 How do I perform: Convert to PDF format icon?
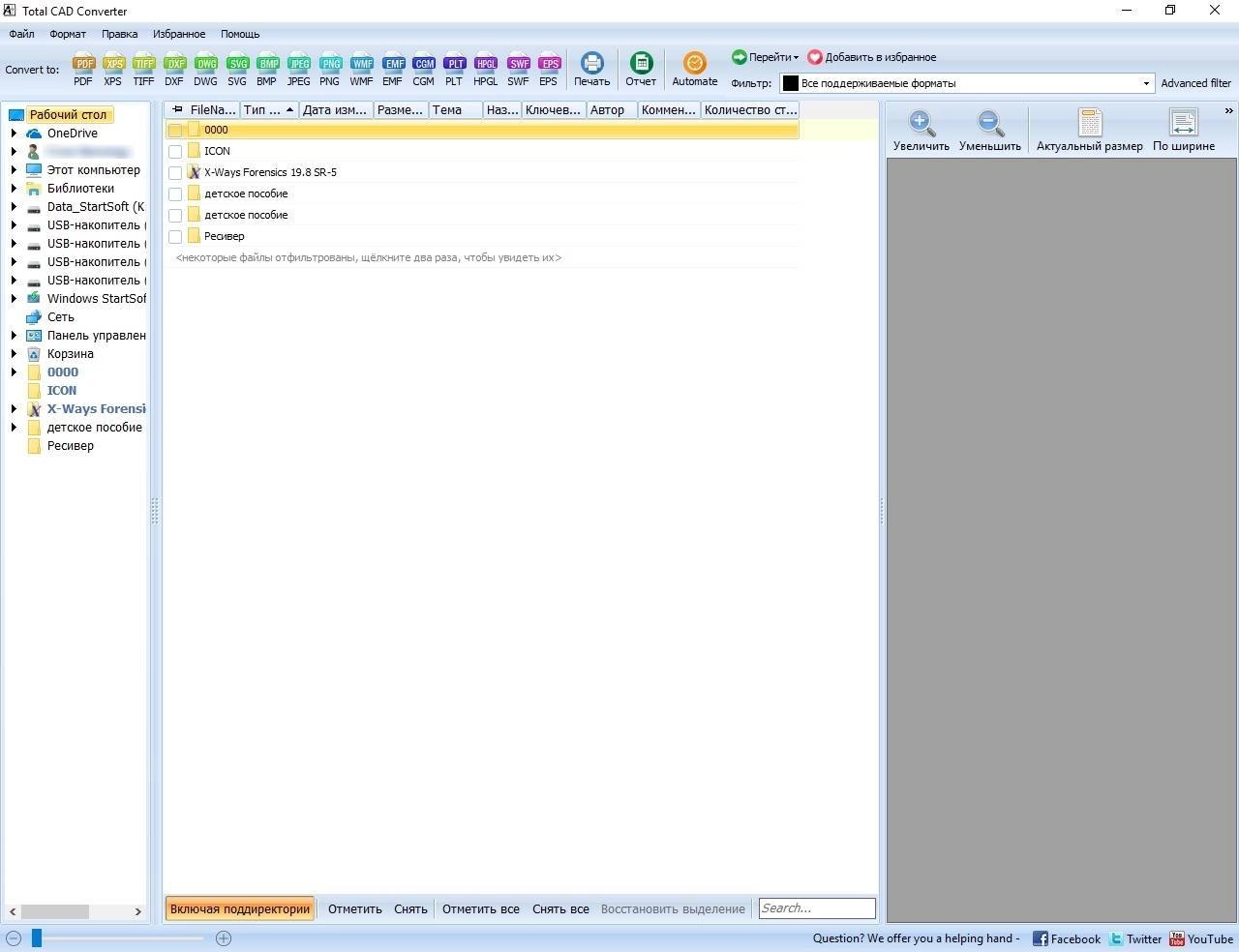click(x=83, y=69)
